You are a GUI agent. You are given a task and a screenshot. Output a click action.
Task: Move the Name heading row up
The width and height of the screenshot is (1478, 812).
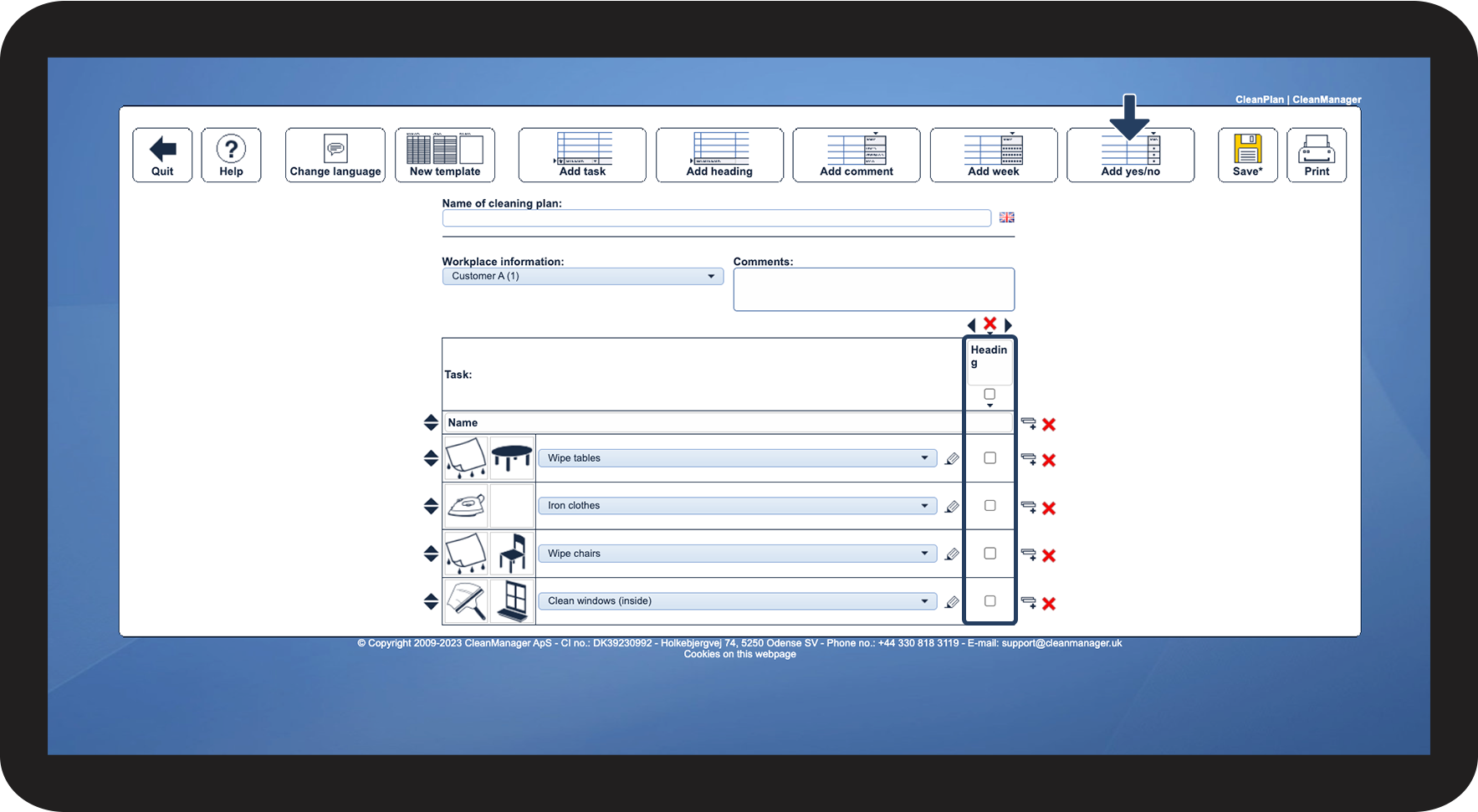pos(431,418)
